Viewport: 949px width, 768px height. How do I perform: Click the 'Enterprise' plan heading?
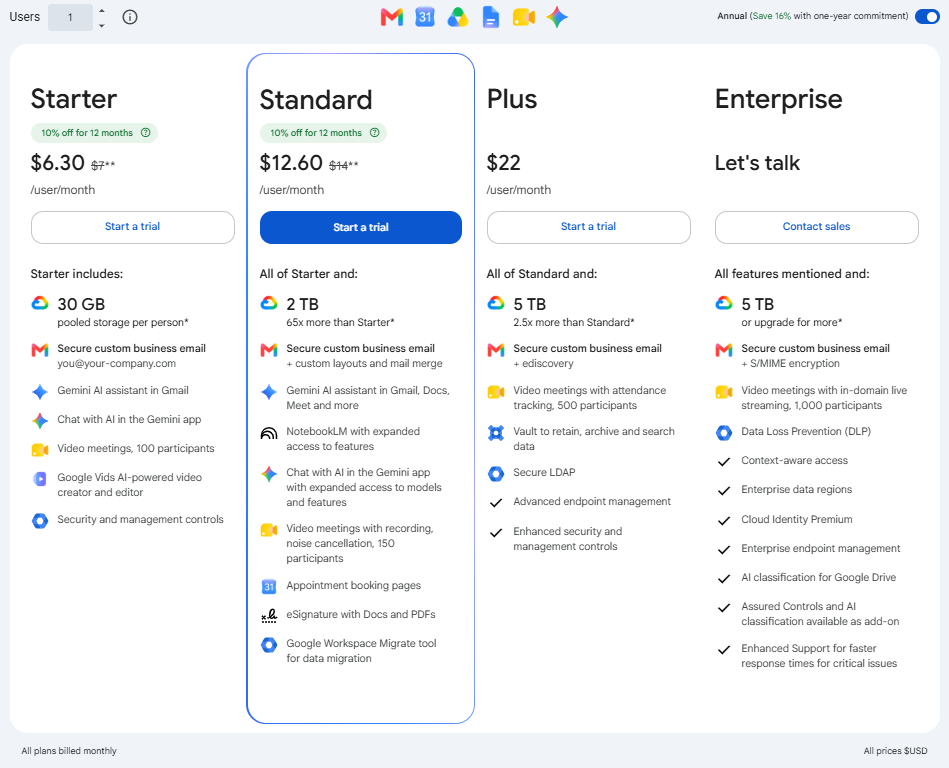(778, 99)
